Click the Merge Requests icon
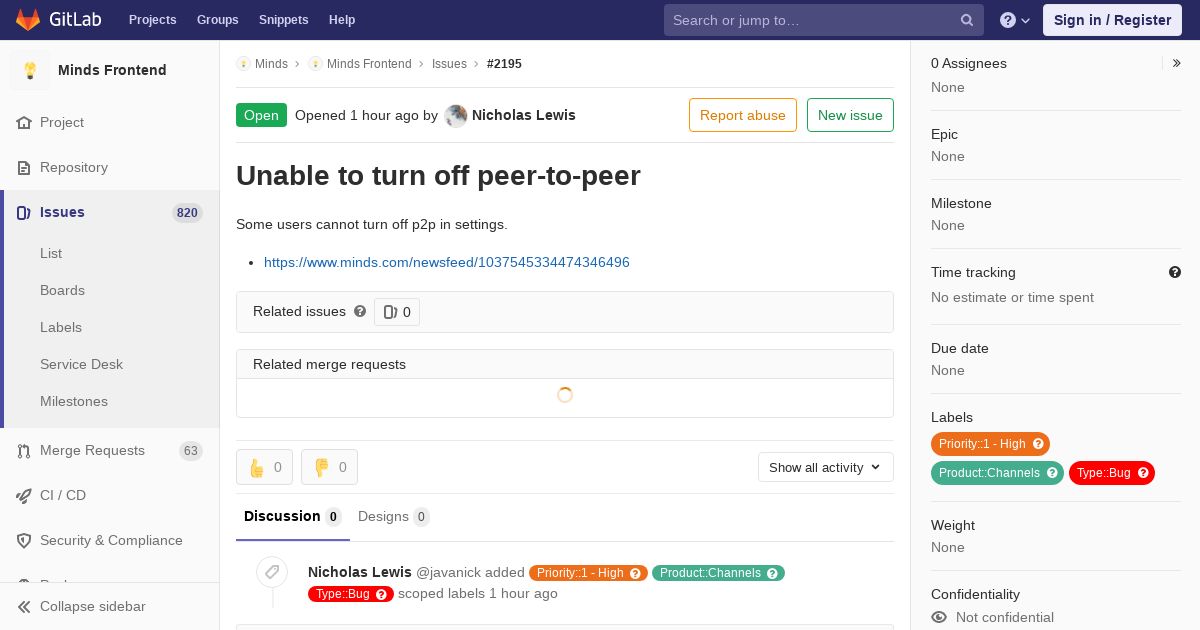1200x630 pixels. pos(24,451)
